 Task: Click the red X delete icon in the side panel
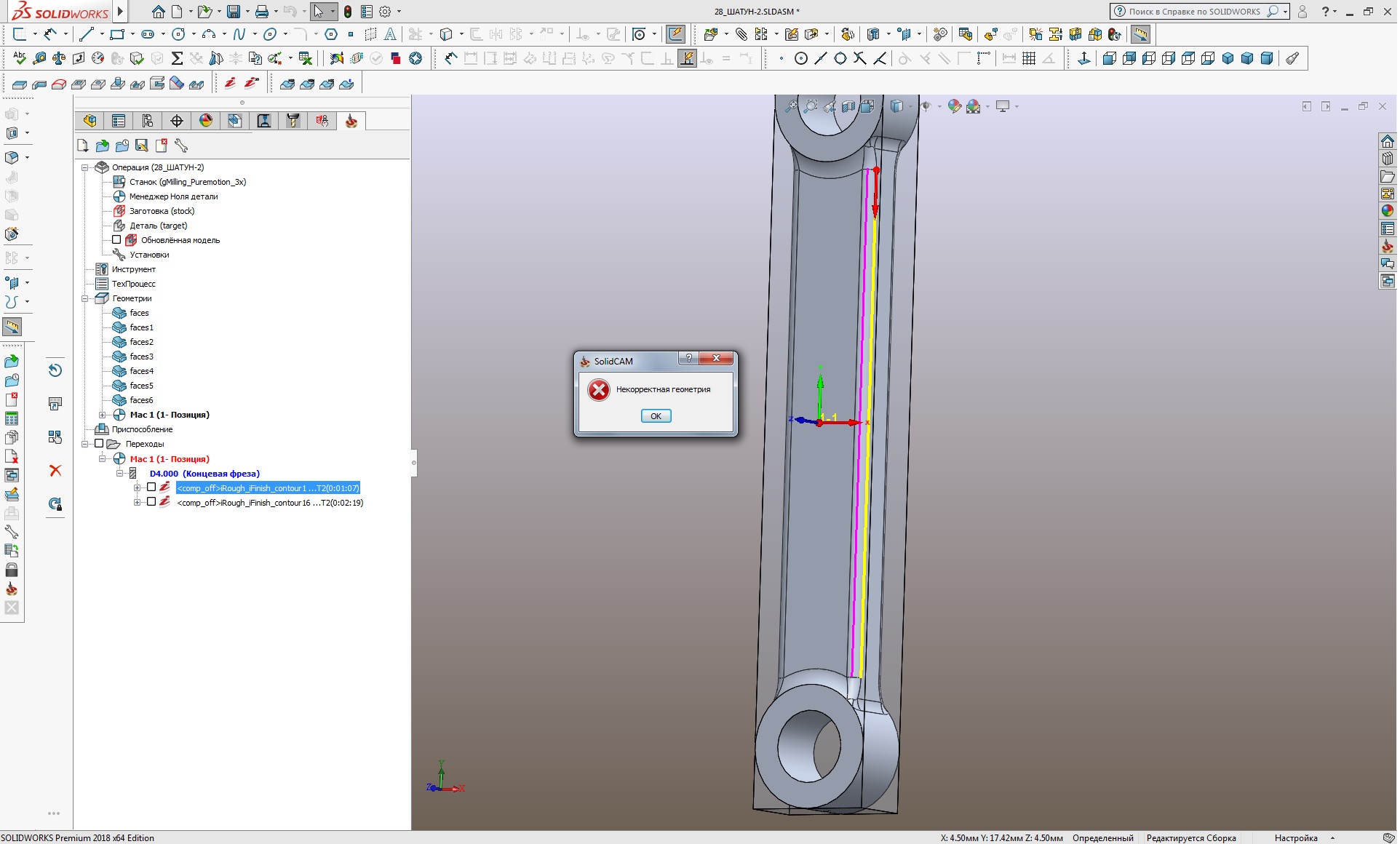point(55,471)
